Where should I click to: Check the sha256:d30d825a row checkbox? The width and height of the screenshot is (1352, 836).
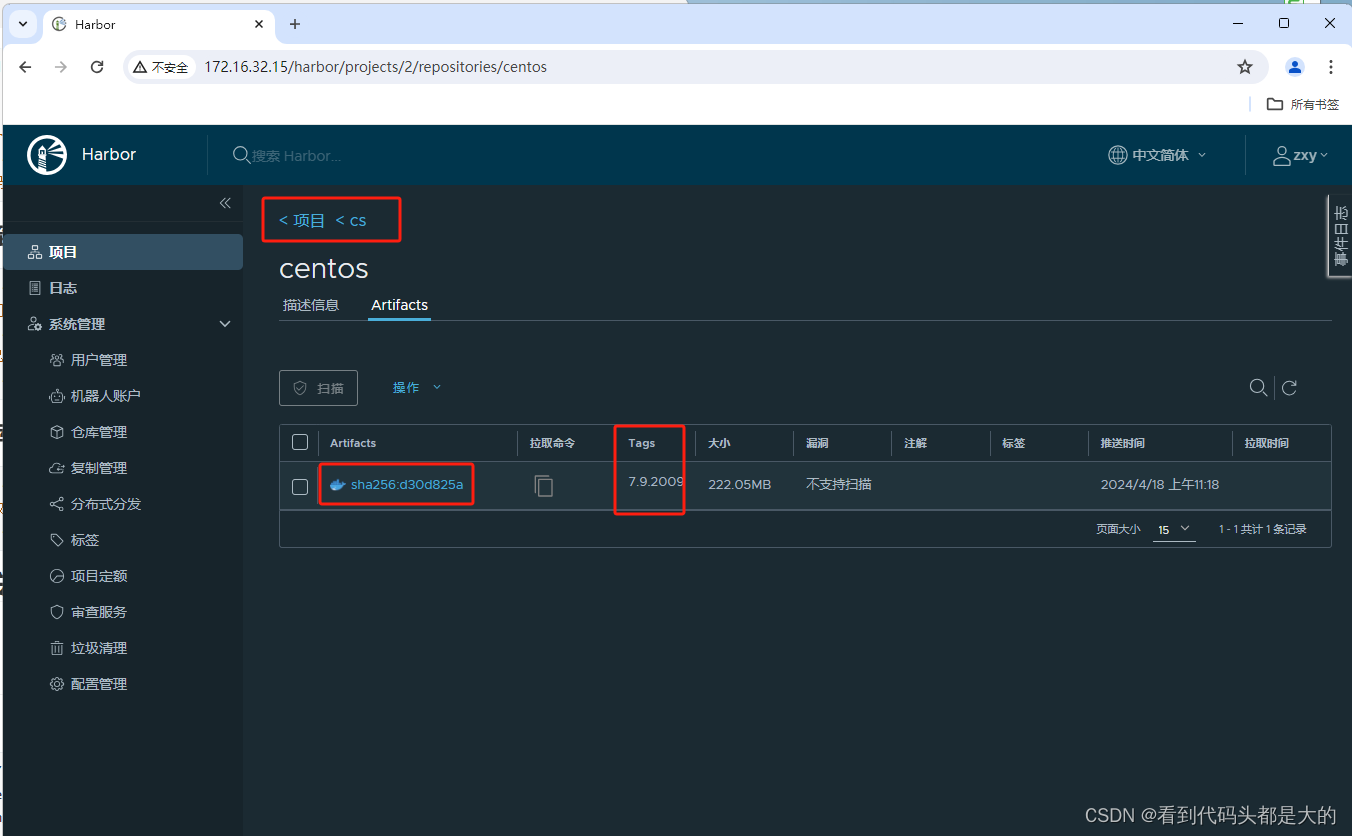pos(300,487)
